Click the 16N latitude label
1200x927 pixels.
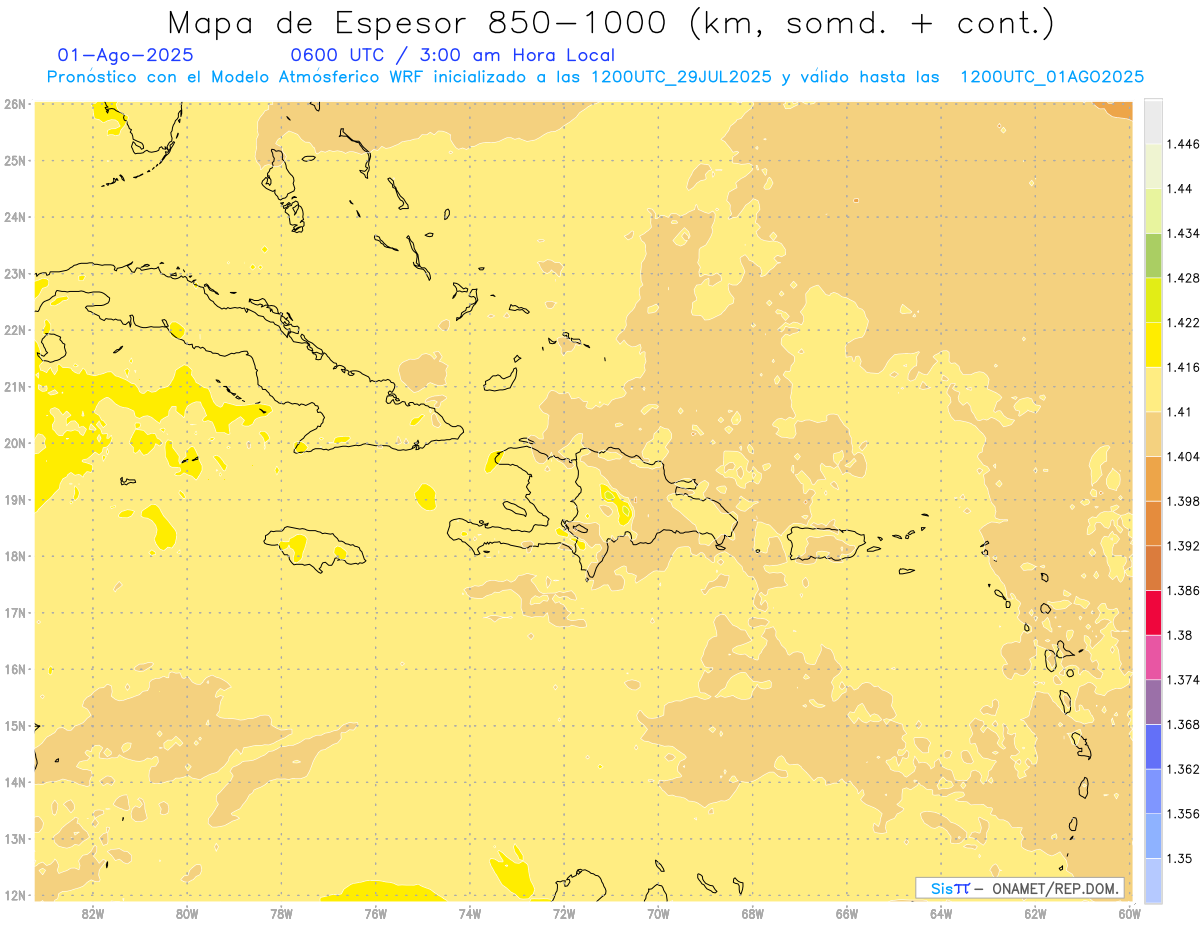point(14,669)
